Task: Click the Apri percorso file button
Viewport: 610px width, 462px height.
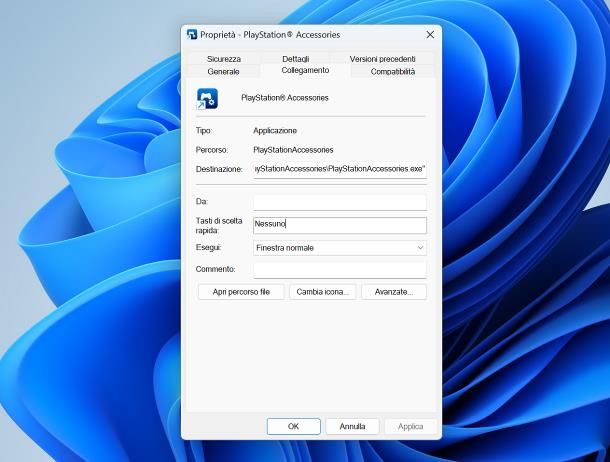Action: (241, 292)
